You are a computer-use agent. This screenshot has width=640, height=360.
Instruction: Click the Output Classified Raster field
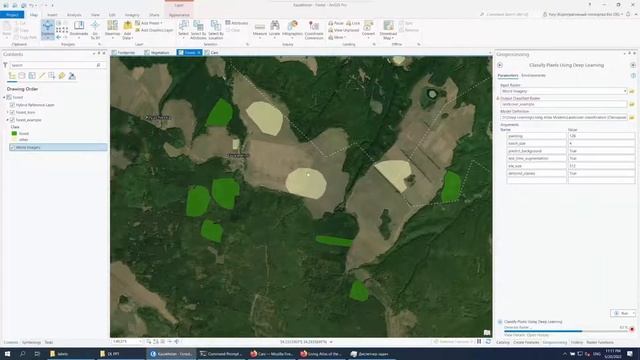pyautogui.click(x=564, y=104)
